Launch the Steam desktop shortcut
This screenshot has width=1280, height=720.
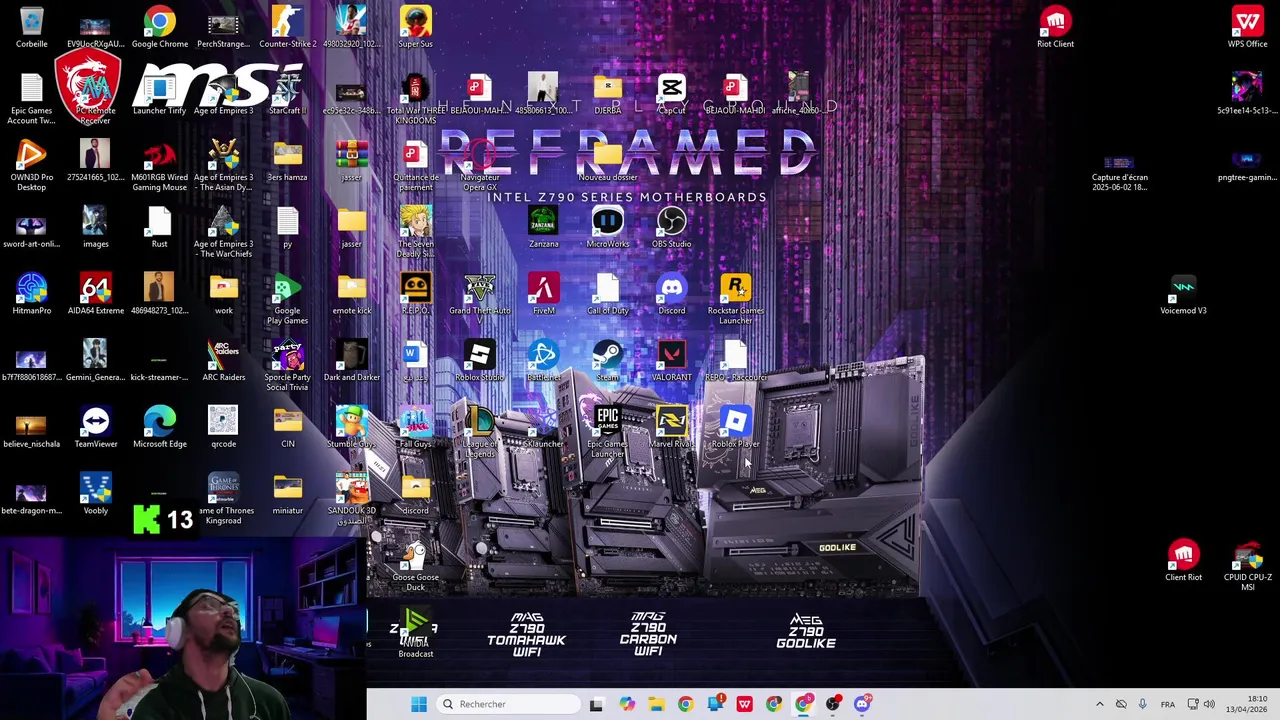coord(607,361)
